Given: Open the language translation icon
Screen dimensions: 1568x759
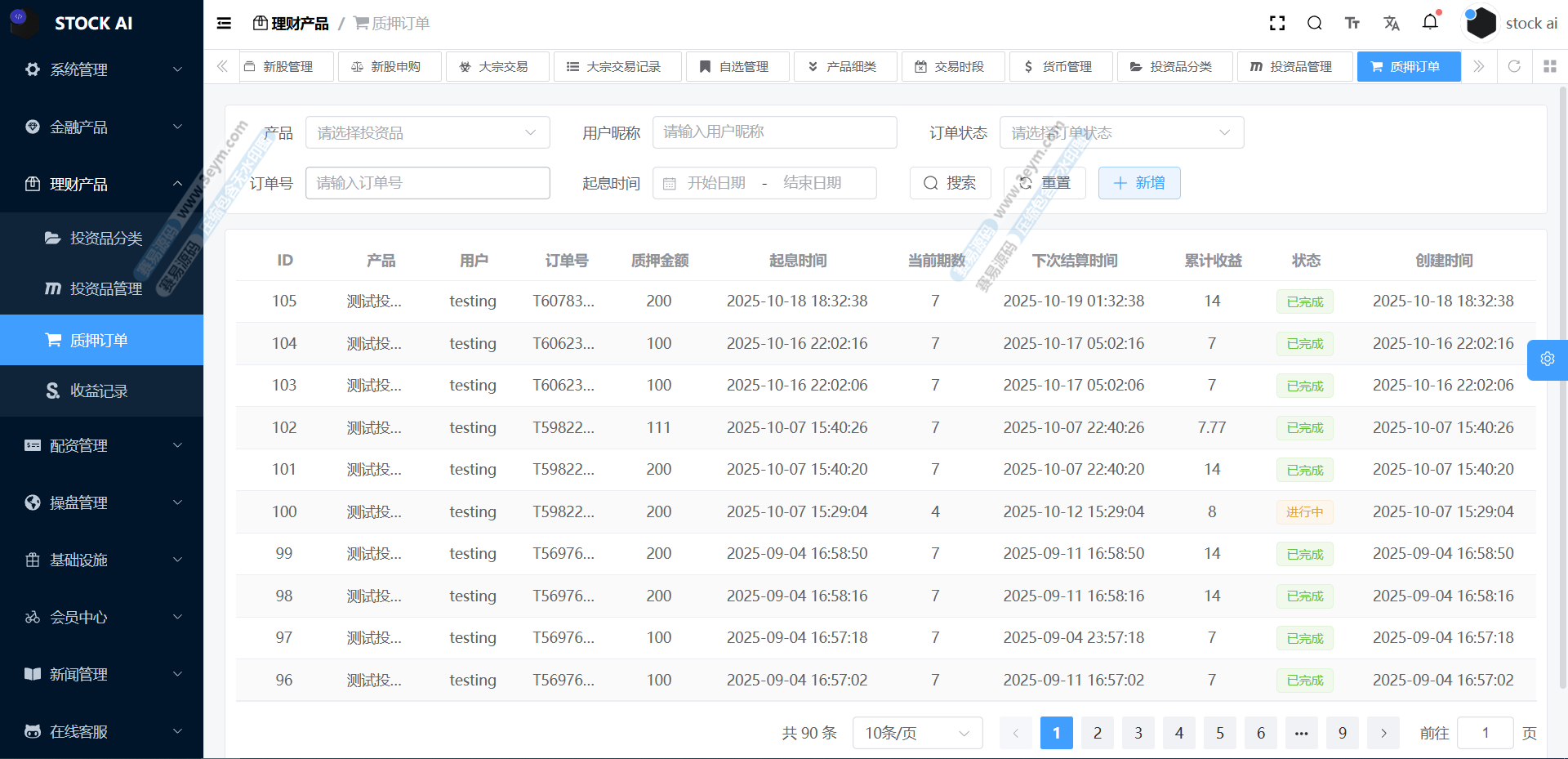Looking at the screenshot, I should click(x=1392, y=24).
